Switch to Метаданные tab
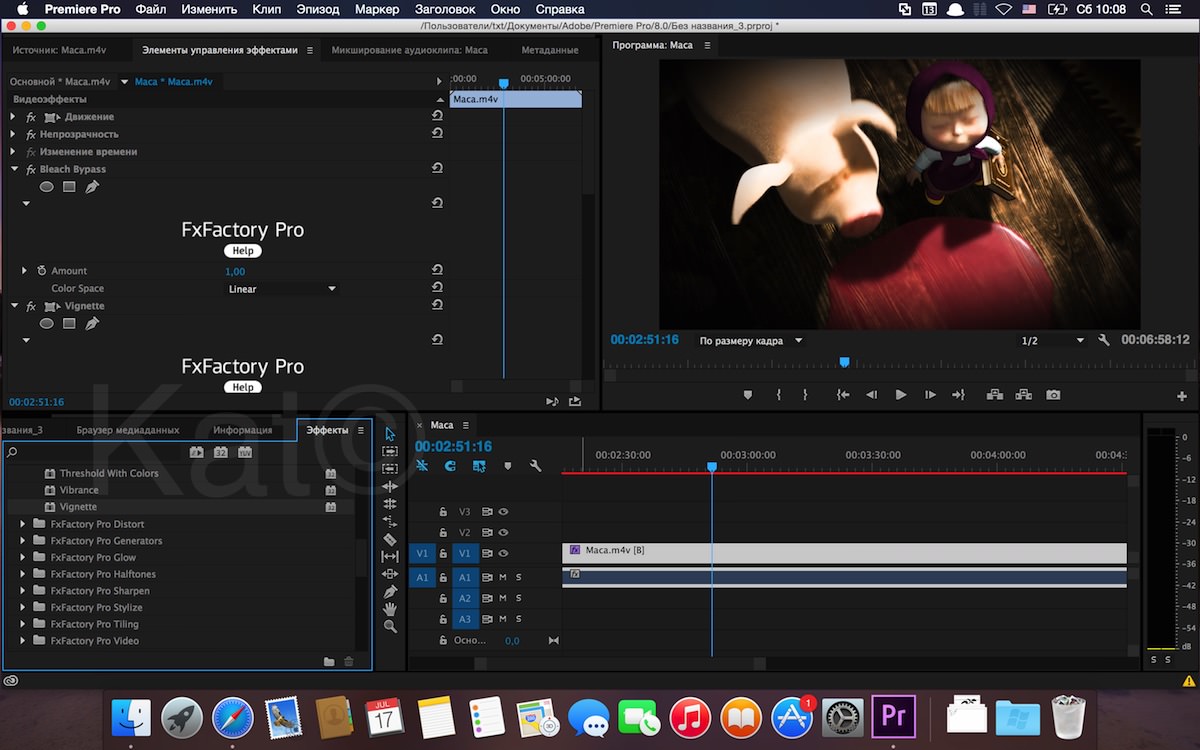 (550, 50)
